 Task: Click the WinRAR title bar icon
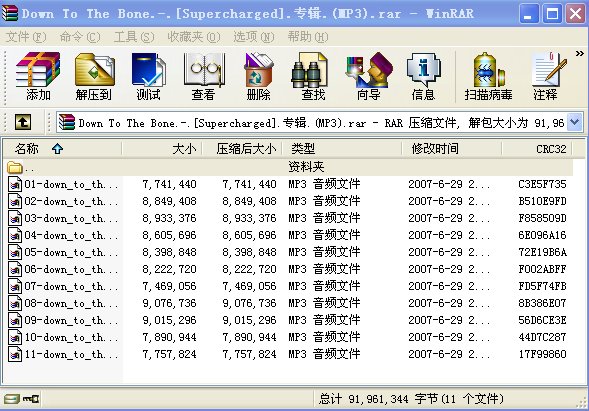[x=10, y=13]
